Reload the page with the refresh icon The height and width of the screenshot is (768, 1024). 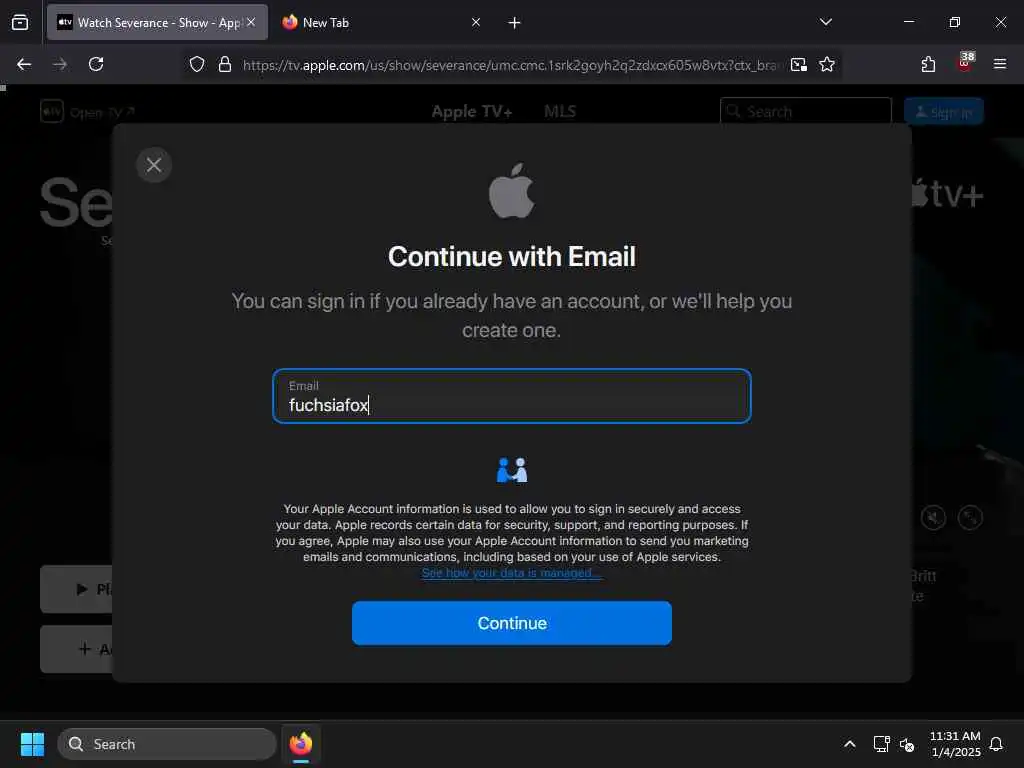(x=96, y=64)
